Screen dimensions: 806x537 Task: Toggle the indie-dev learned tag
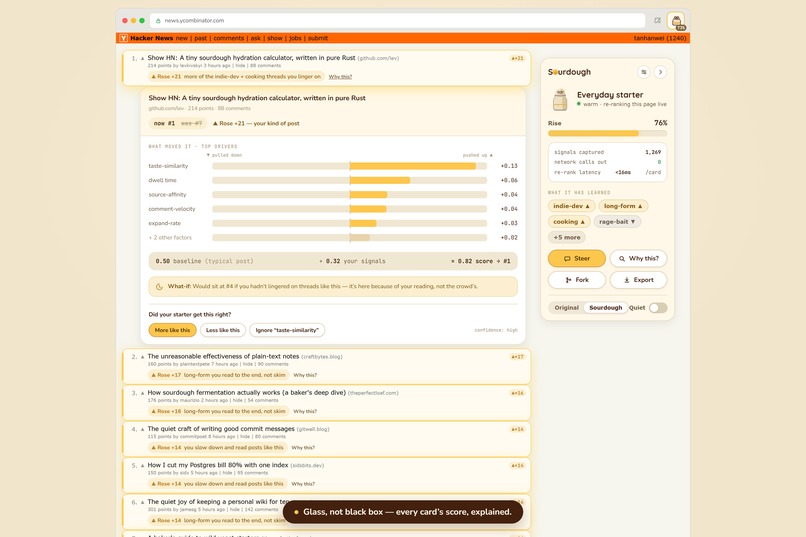(x=571, y=206)
